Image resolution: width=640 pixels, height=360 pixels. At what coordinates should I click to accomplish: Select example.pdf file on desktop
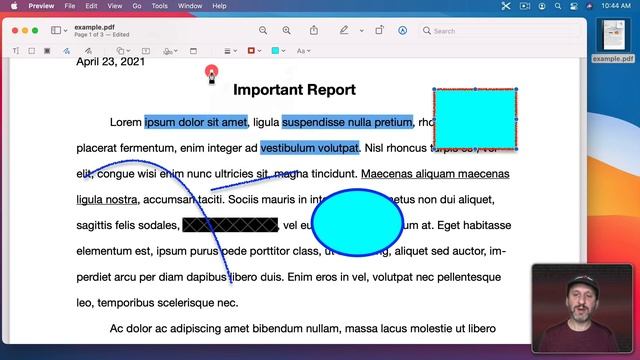point(613,40)
